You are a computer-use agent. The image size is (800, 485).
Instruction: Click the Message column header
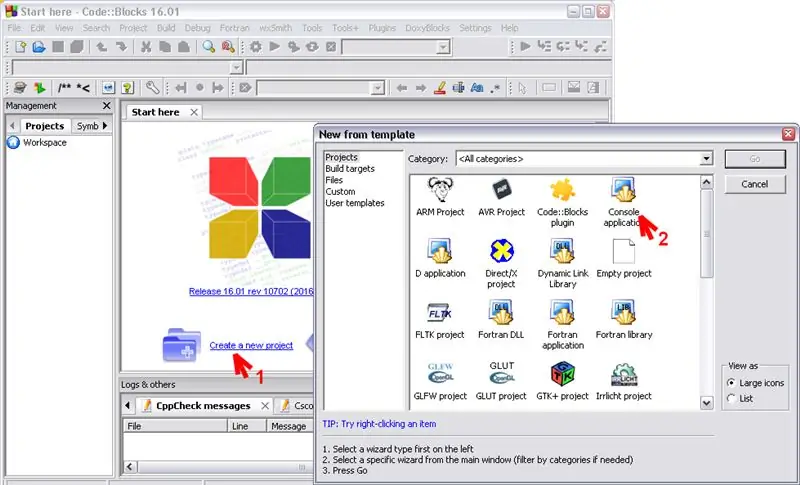click(289, 426)
